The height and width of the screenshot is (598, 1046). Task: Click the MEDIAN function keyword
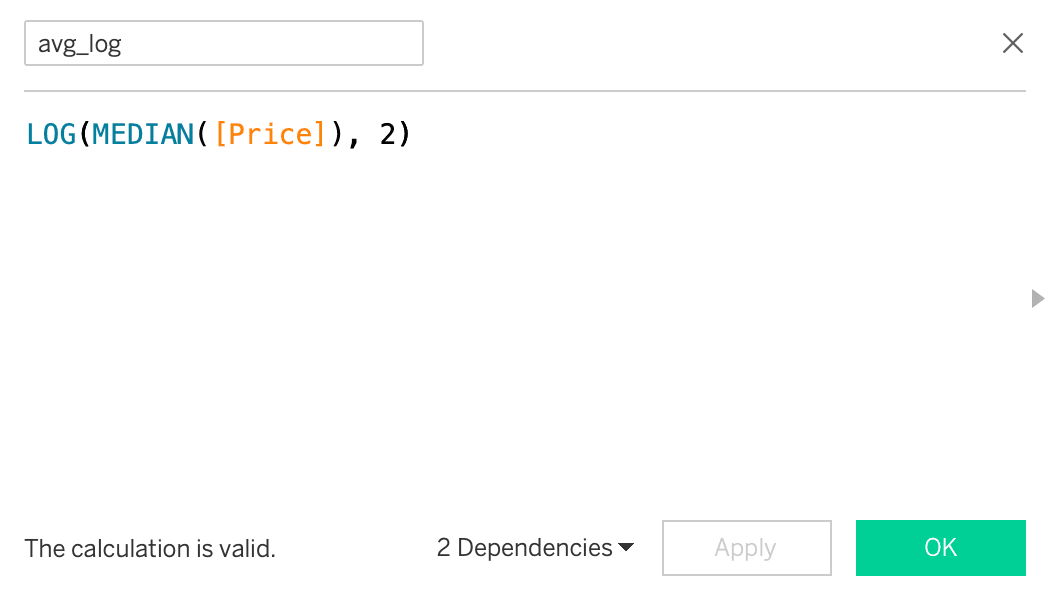pyautogui.click(x=144, y=134)
